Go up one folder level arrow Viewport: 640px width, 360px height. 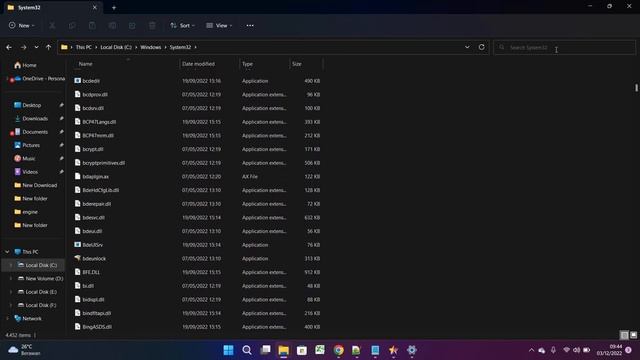click(x=49, y=47)
